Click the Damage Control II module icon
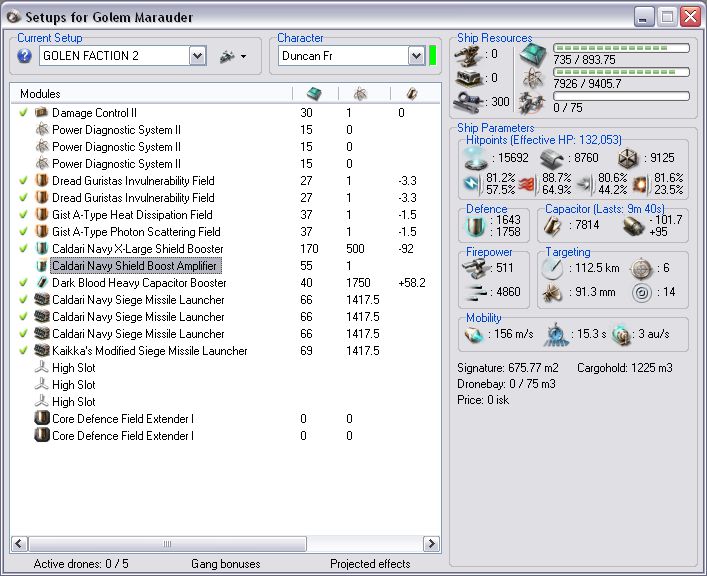Viewport: 707px width, 576px height. click(x=41, y=113)
